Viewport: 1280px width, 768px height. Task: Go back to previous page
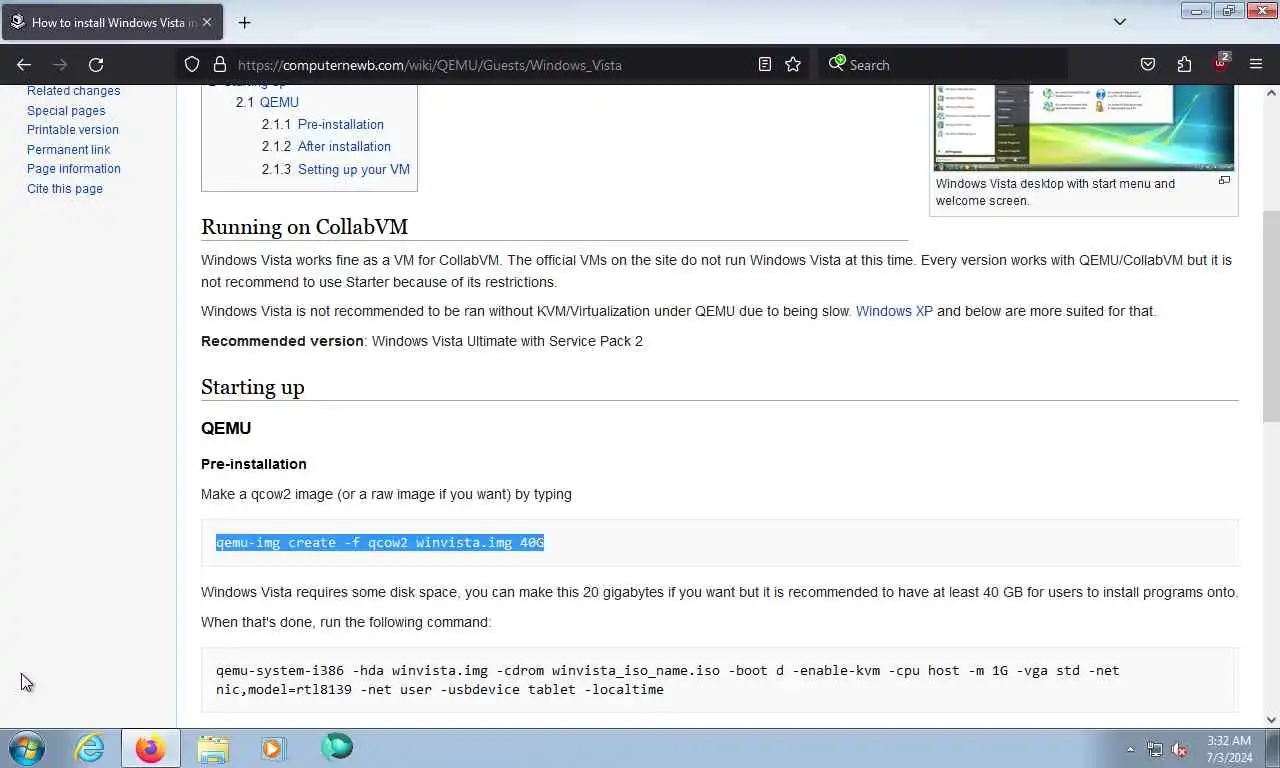pyautogui.click(x=24, y=65)
